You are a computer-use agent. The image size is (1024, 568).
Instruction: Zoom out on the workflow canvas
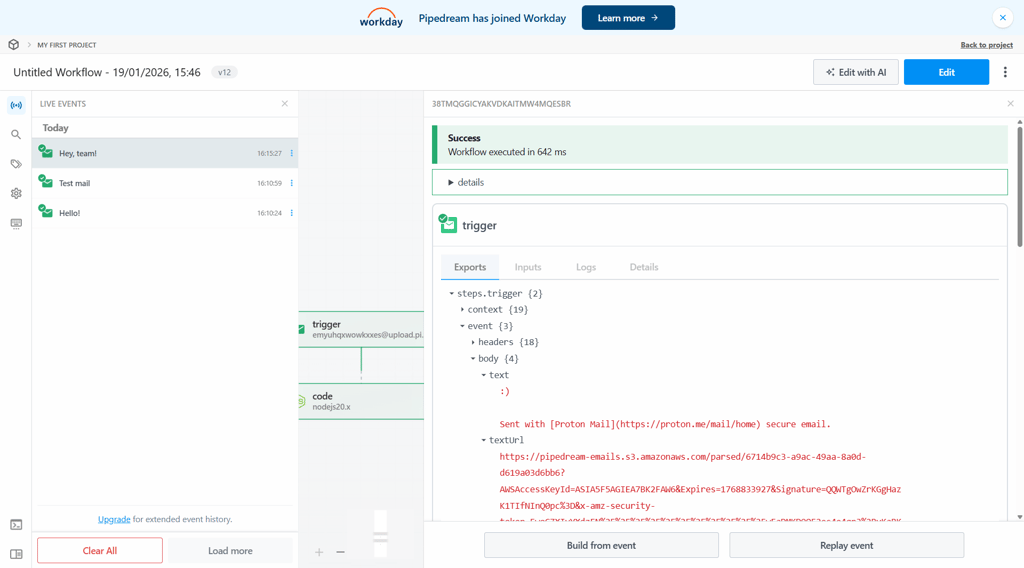point(340,552)
